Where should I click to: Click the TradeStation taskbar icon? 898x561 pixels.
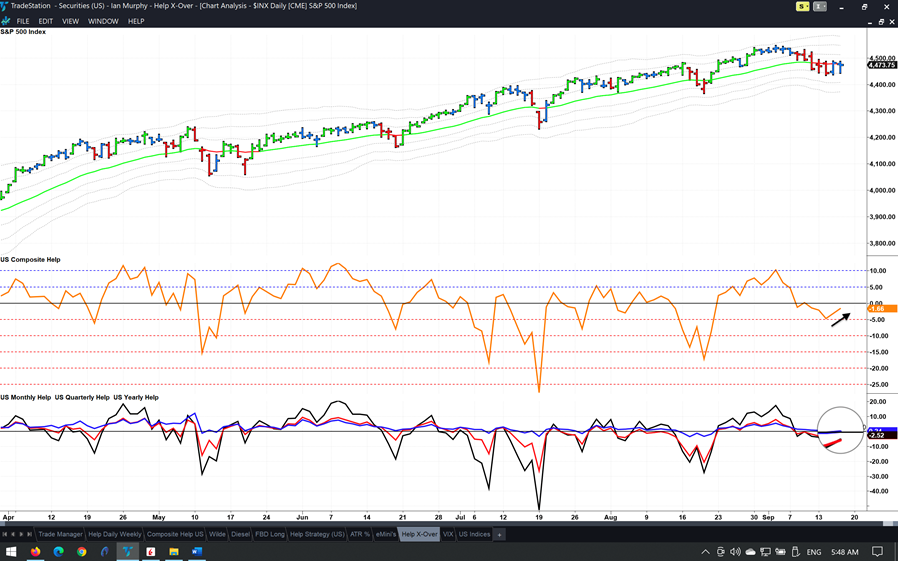(128, 551)
